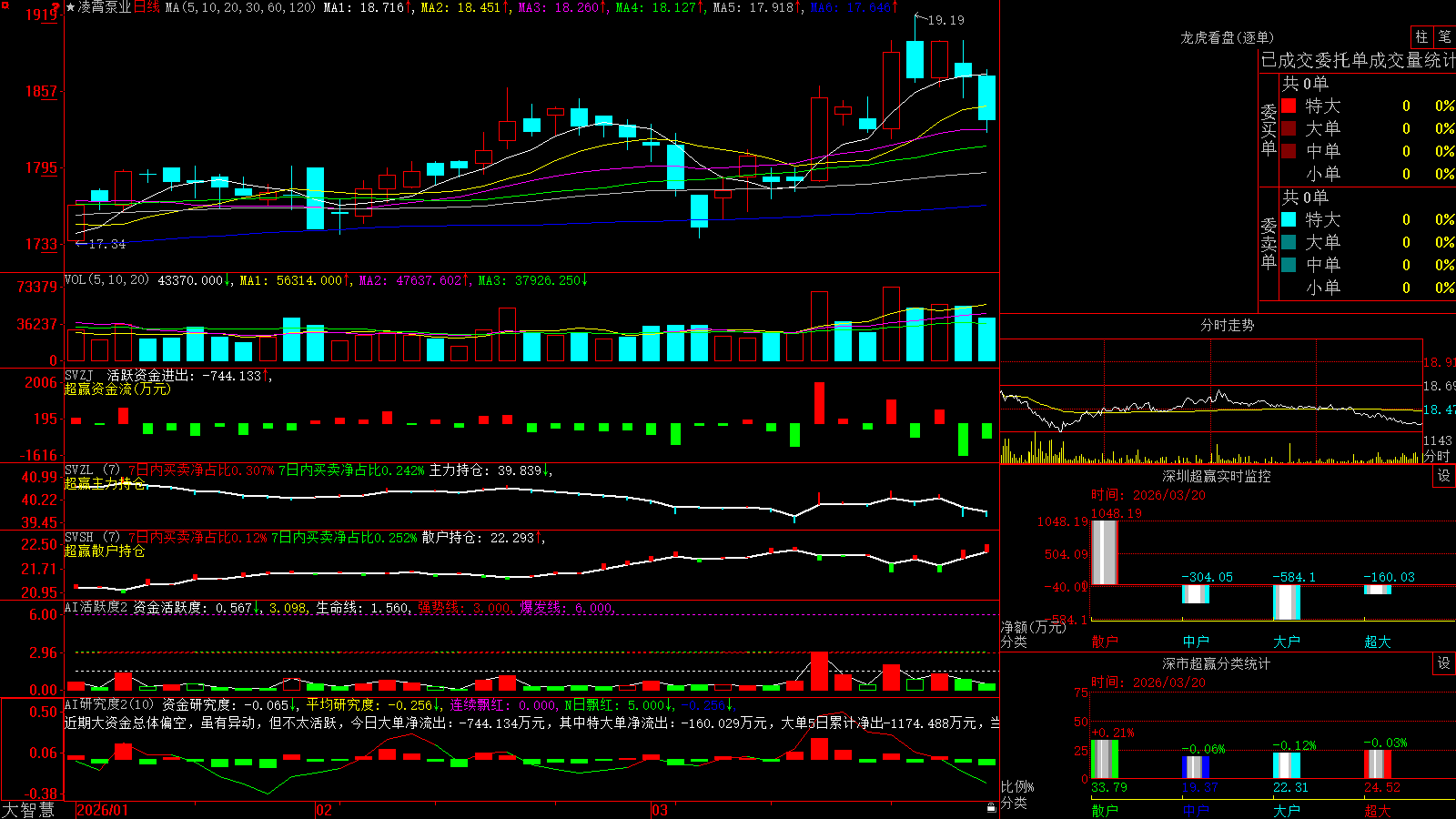Click the cyan 特大 sell-order swatch
This screenshot has height=819, width=1456.
[x=1289, y=219]
